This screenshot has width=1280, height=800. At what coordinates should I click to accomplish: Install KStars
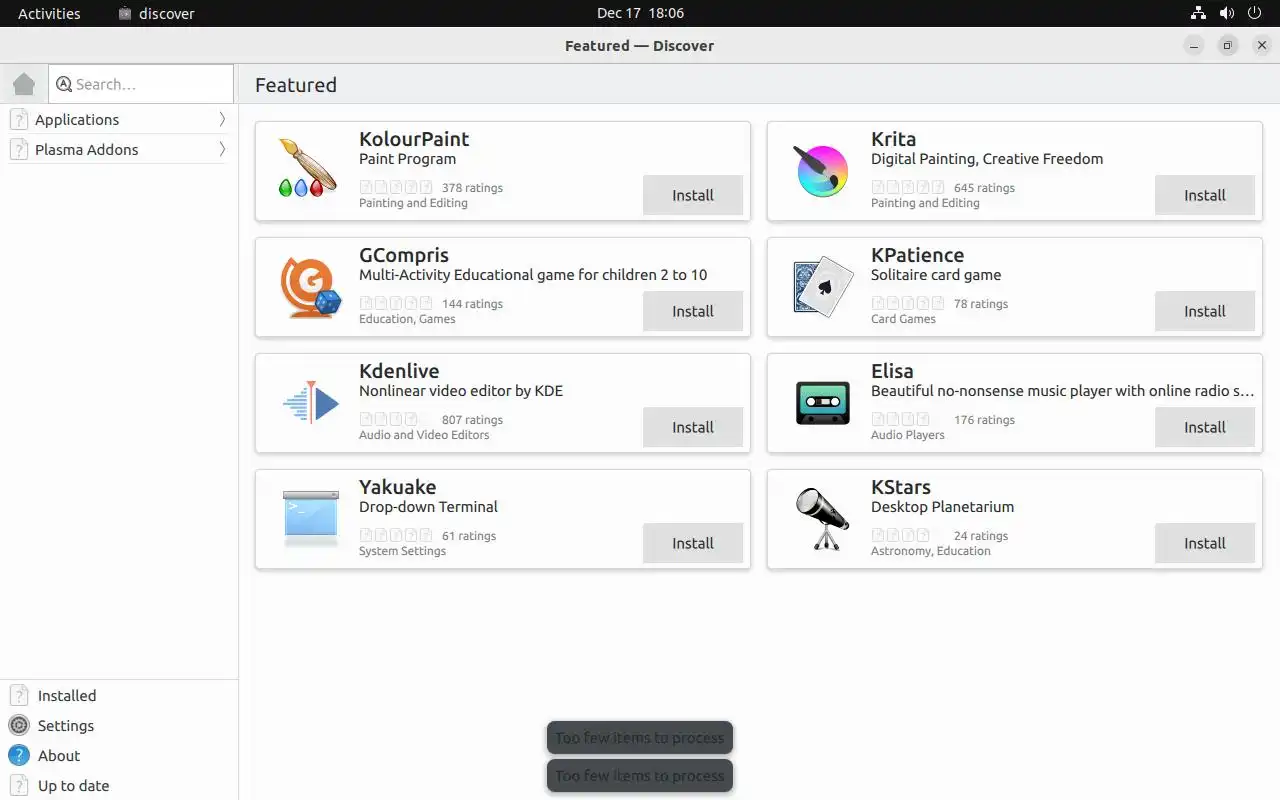tap(1205, 543)
